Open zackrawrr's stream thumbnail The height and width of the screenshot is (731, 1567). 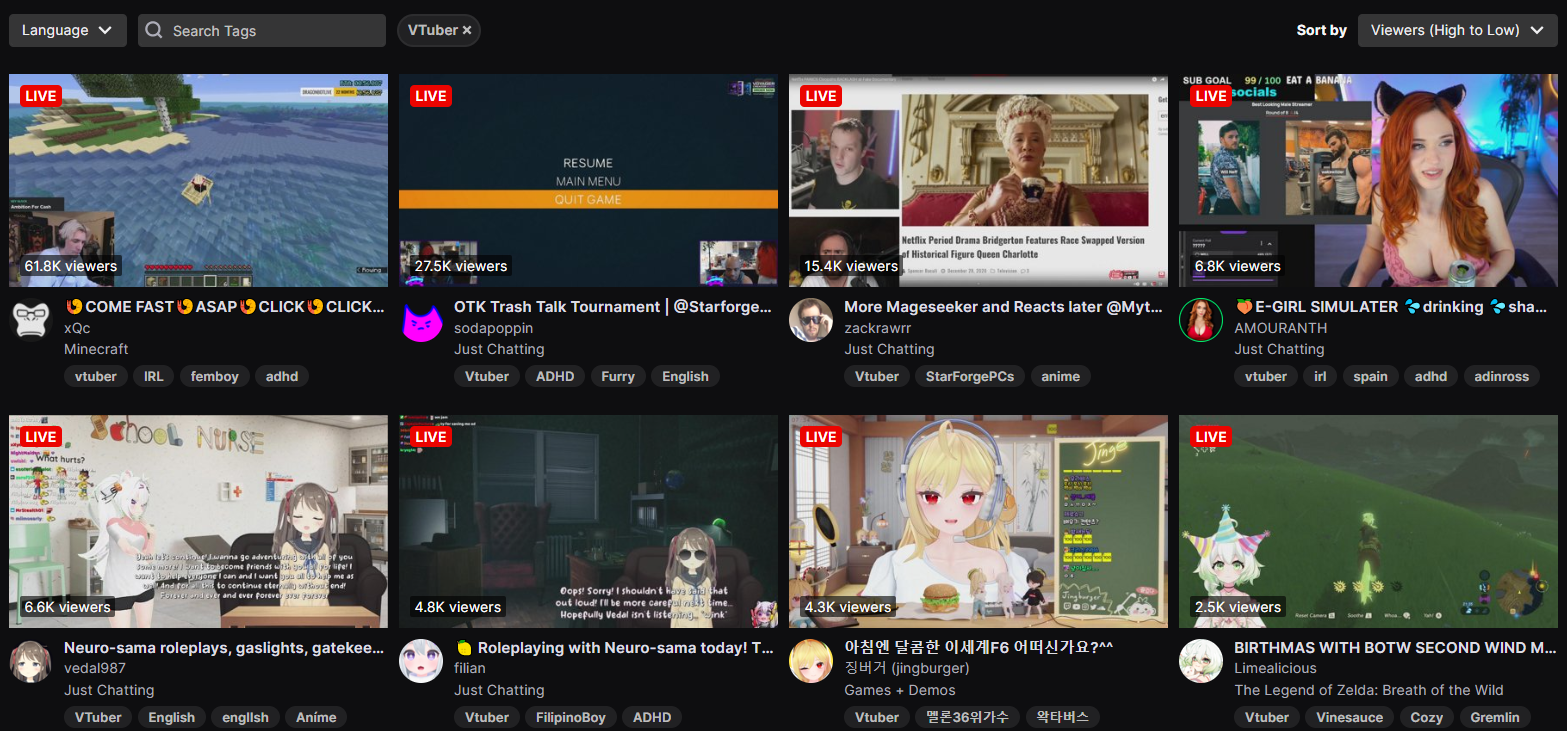[979, 180]
